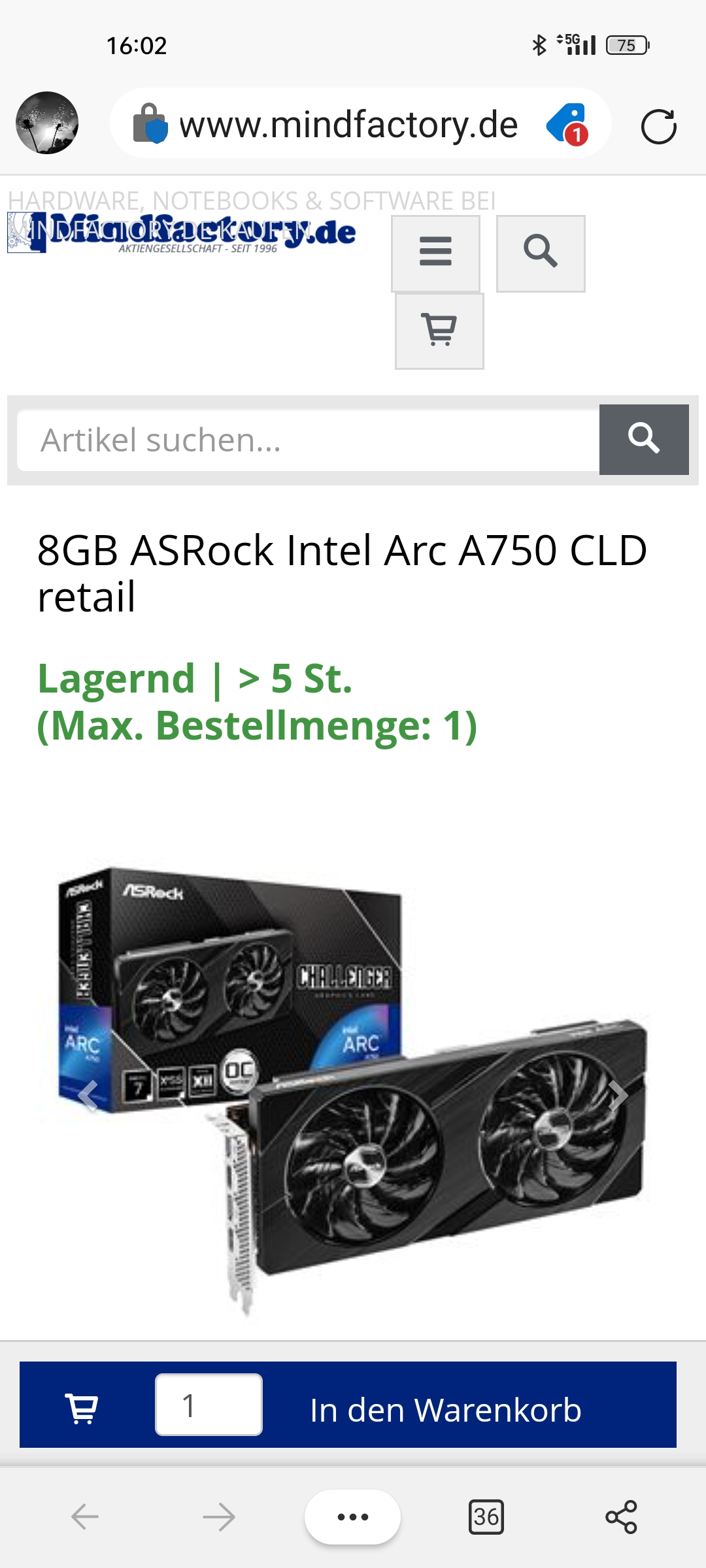Focus the Artikel suchen search field
The height and width of the screenshot is (1568, 706).
[309, 440]
